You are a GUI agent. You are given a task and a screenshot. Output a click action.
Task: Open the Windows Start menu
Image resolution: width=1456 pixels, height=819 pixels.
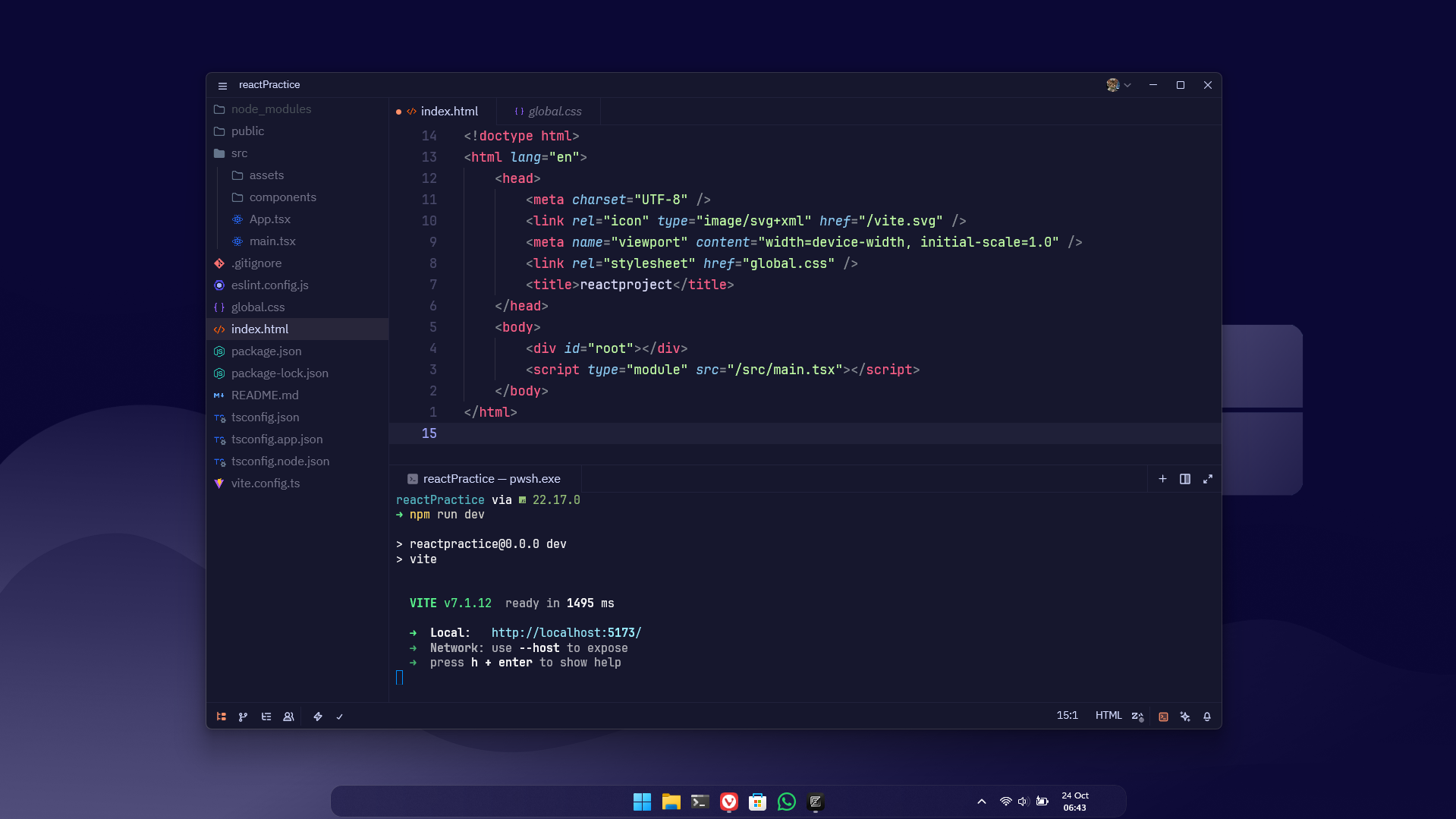pyautogui.click(x=642, y=802)
